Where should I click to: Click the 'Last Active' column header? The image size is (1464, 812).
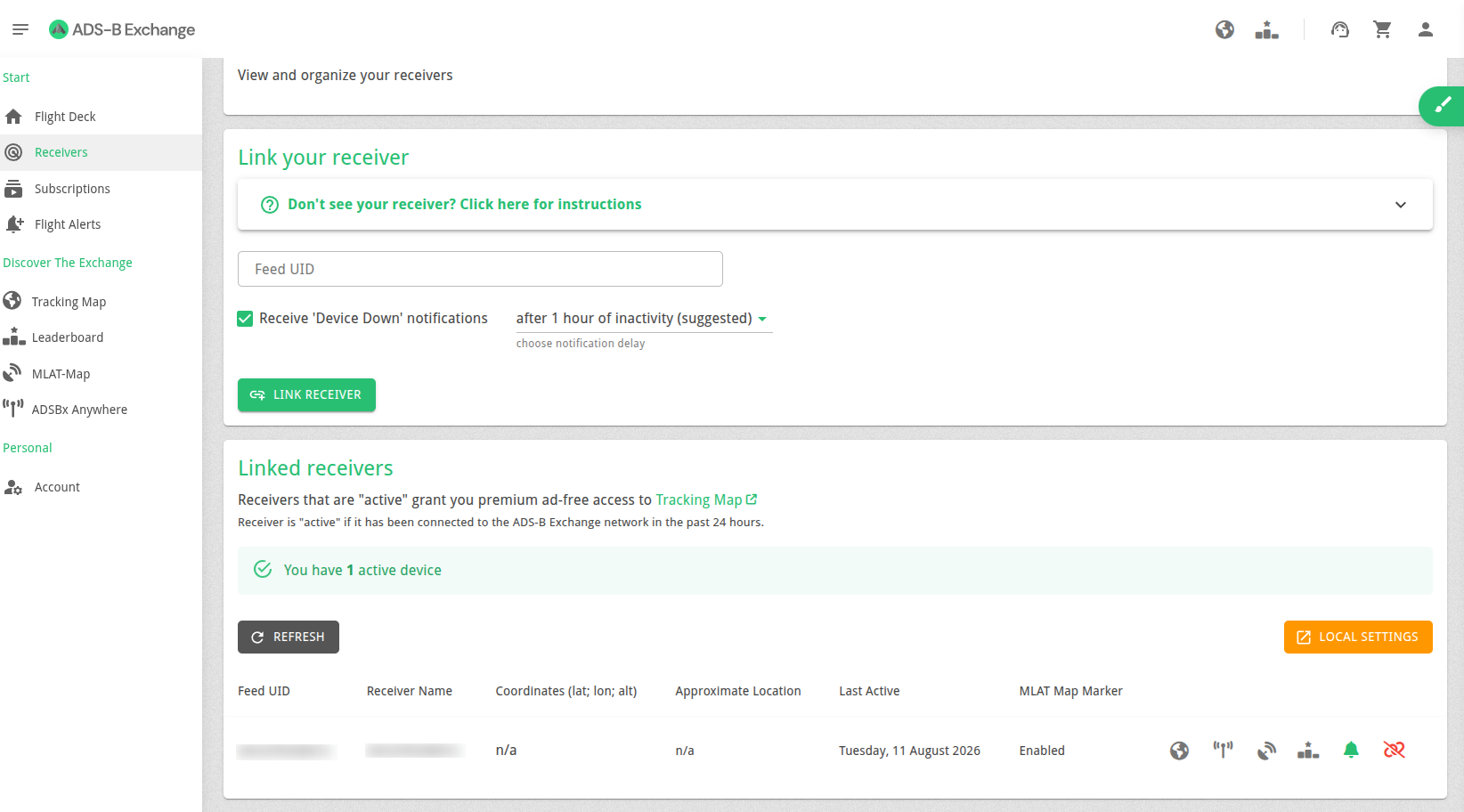click(869, 691)
